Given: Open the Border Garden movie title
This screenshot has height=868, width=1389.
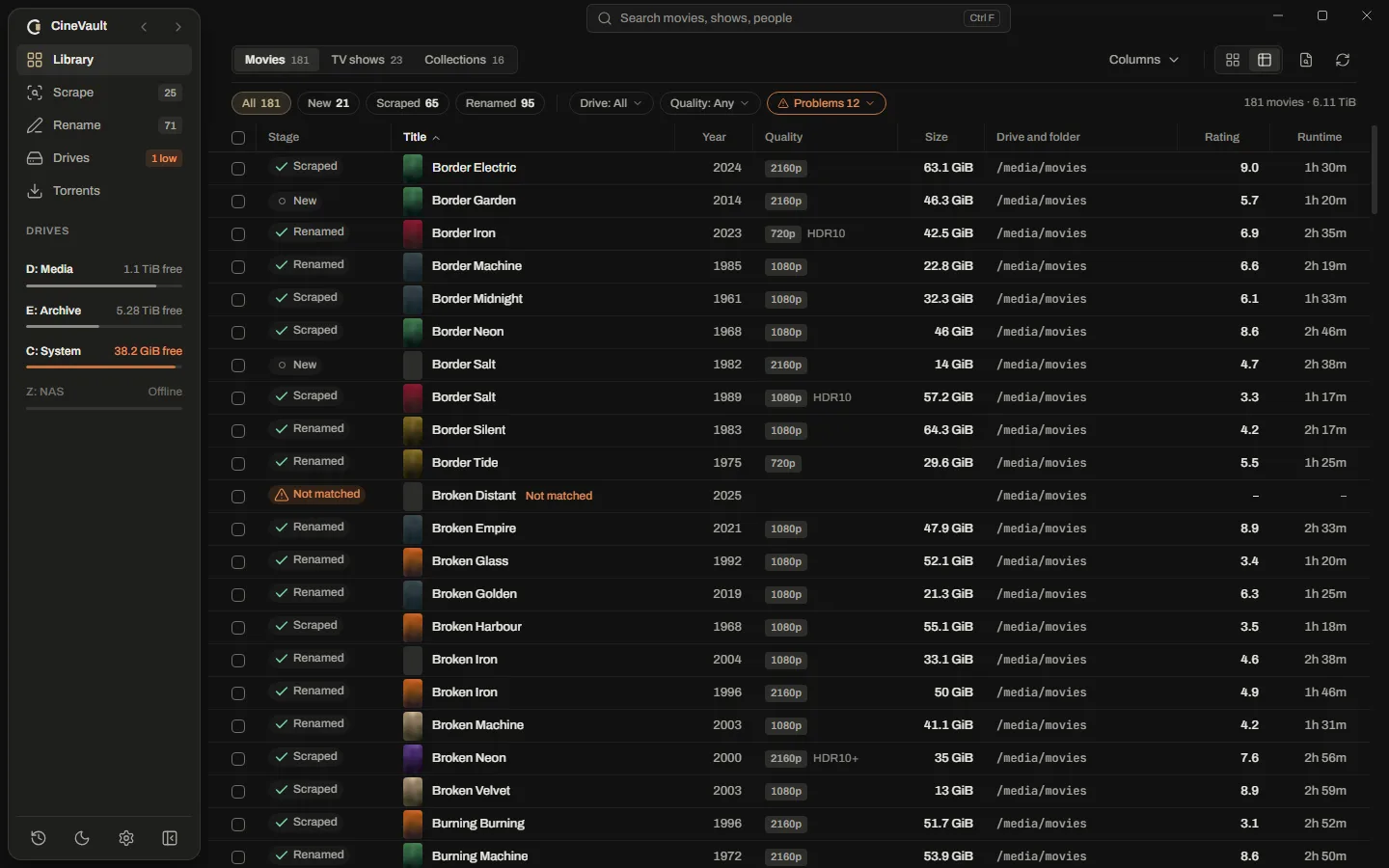Looking at the screenshot, I should coord(474,201).
